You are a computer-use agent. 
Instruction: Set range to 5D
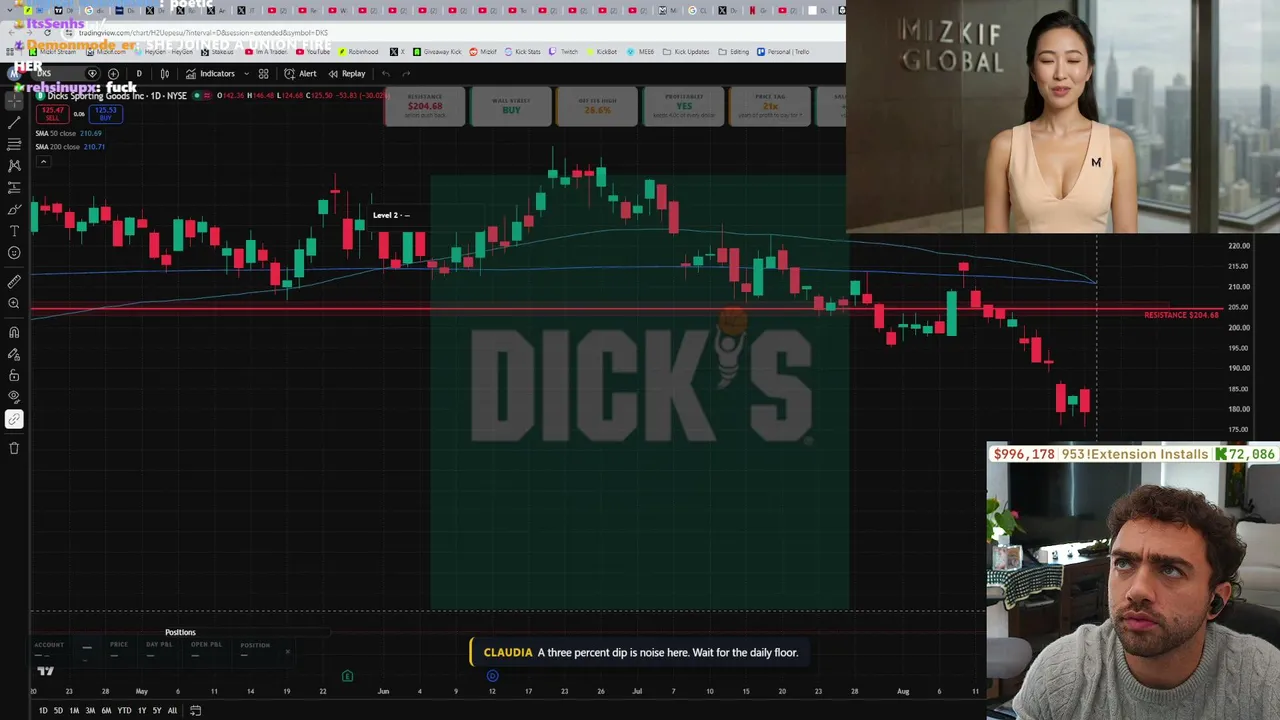[58, 710]
